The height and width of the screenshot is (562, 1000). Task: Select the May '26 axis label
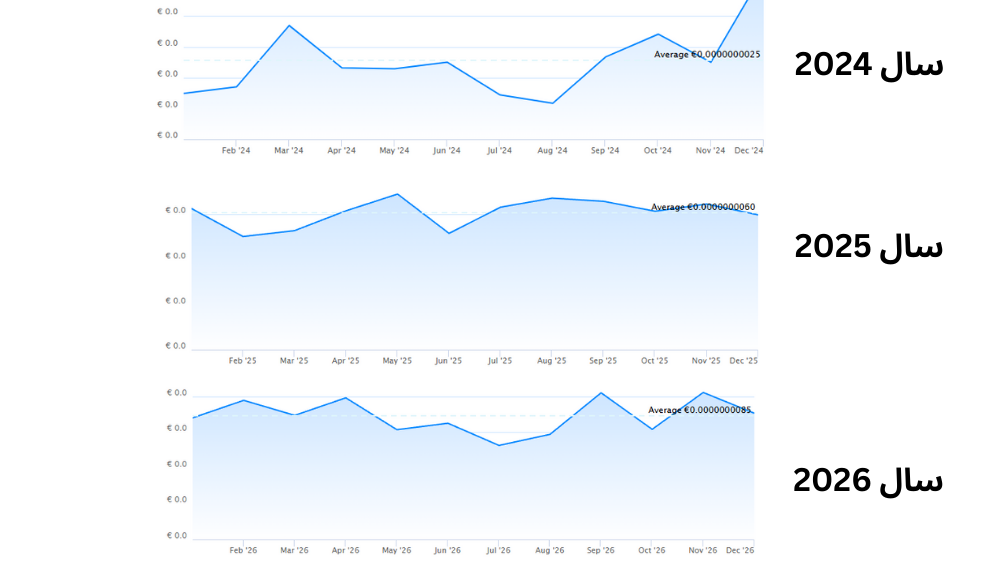pyautogui.click(x=397, y=550)
